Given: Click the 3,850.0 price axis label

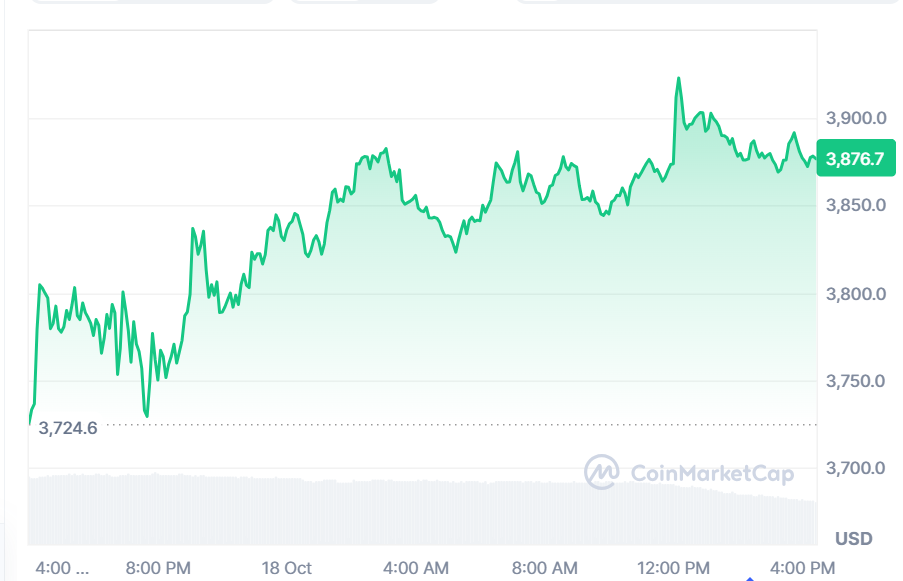Looking at the screenshot, I should [x=856, y=205].
